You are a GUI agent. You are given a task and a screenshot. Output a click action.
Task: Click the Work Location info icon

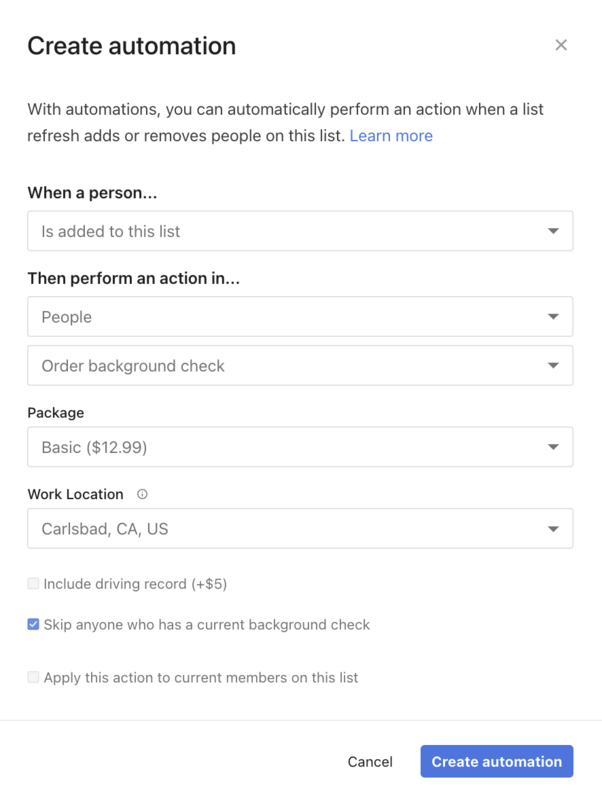142,494
